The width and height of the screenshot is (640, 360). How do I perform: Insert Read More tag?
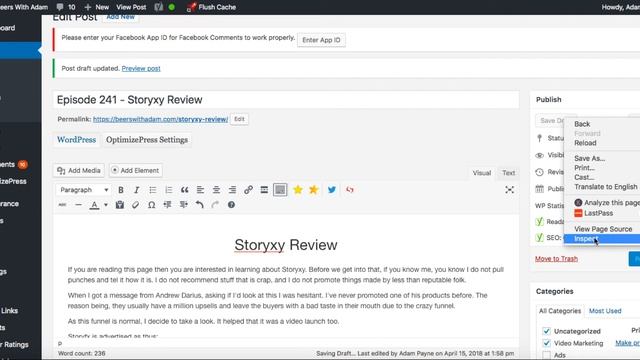point(264,190)
